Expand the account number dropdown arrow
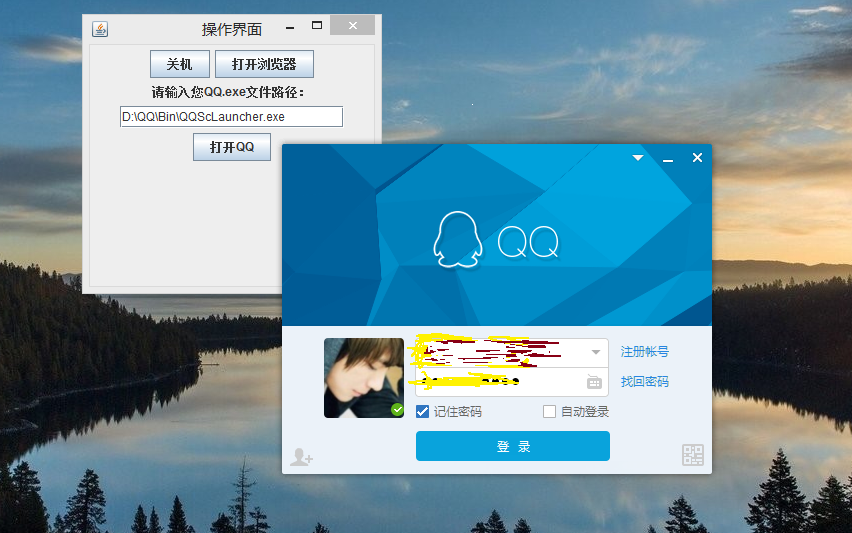This screenshot has width=852, height=533. click(x=596, y=353)
